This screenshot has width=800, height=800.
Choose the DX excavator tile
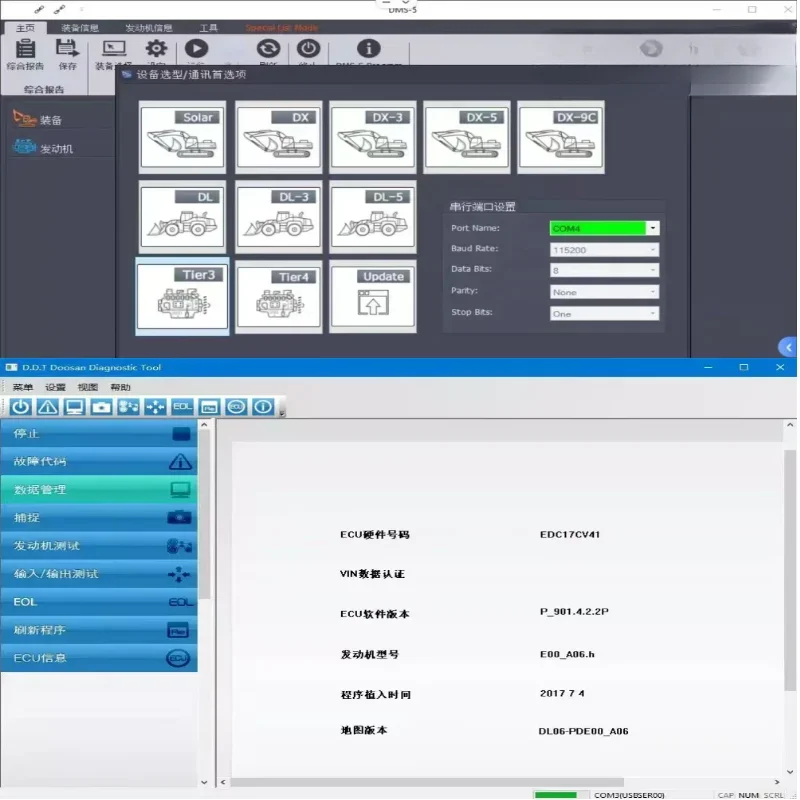(x=279, y=137)
